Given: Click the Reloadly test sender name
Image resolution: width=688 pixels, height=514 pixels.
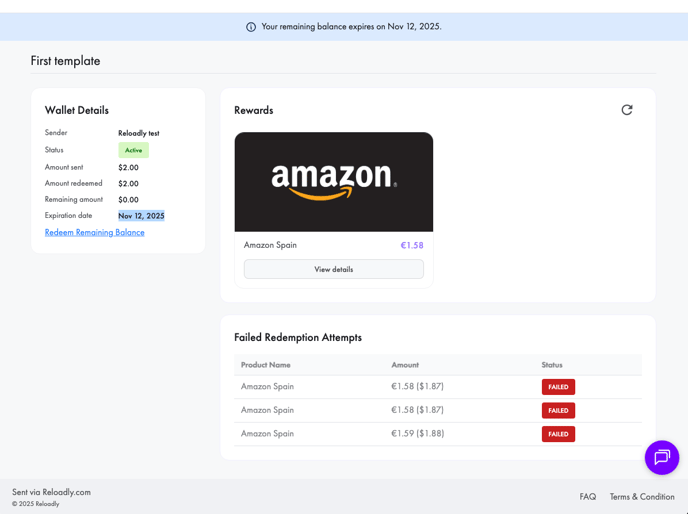Looking at the screenshot, I should [139, 133].
